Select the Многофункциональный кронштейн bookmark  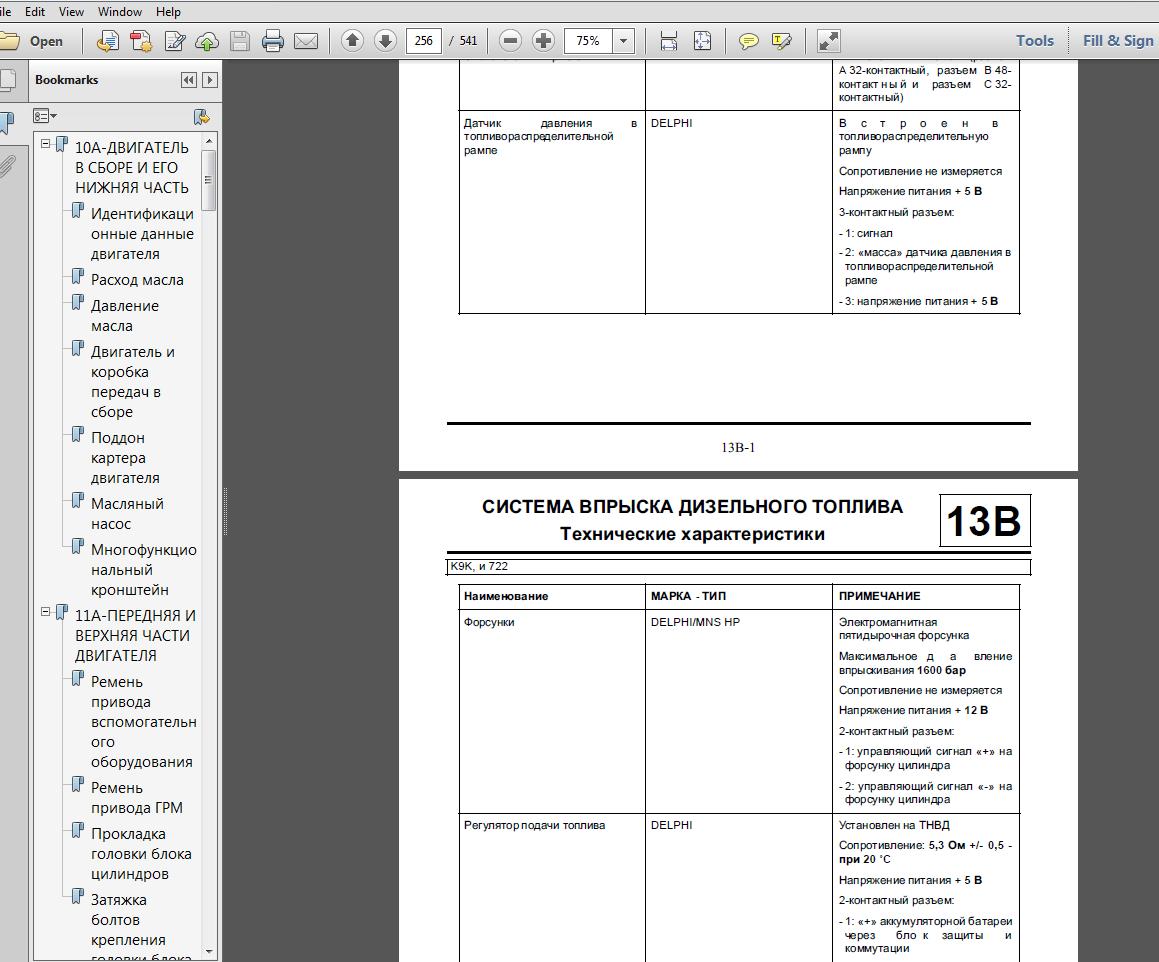[143, 570]
